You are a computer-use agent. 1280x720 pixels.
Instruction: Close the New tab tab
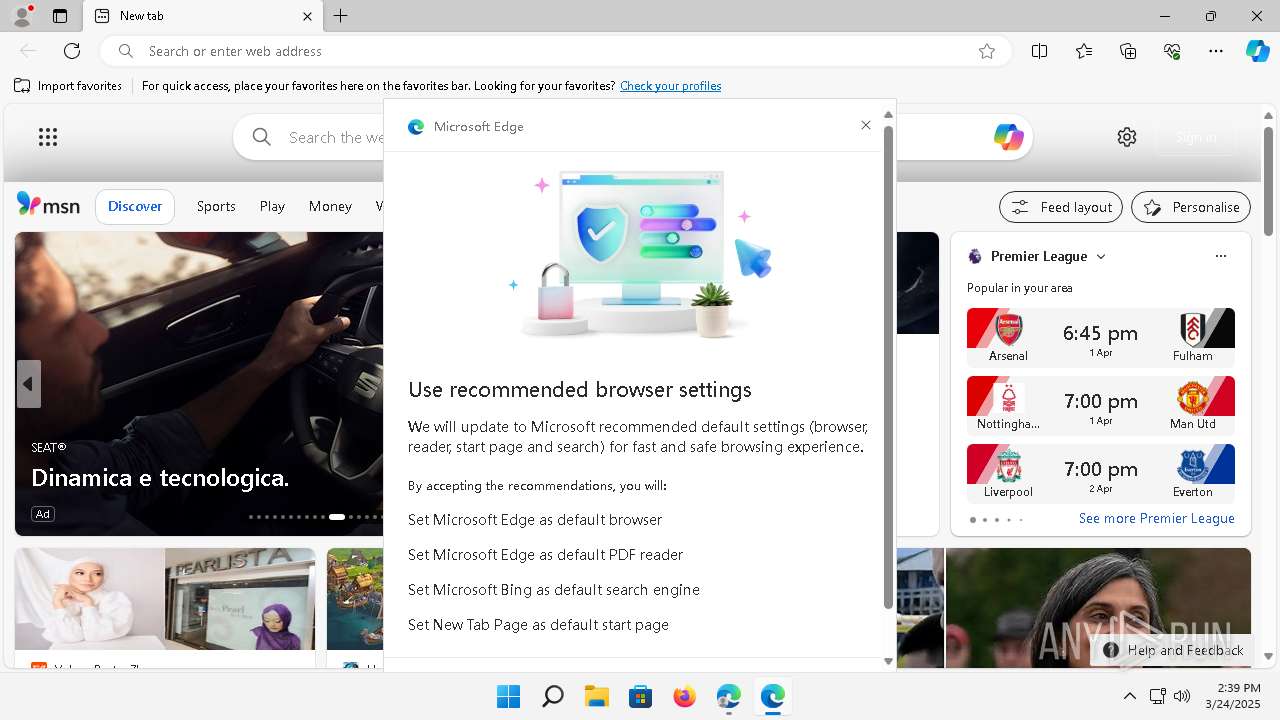[x=308, y=16]
